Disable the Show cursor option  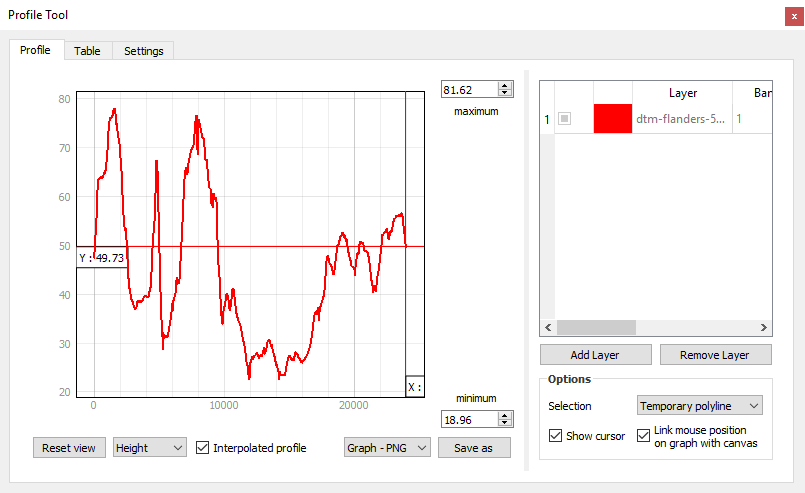(x=556, y=436)
